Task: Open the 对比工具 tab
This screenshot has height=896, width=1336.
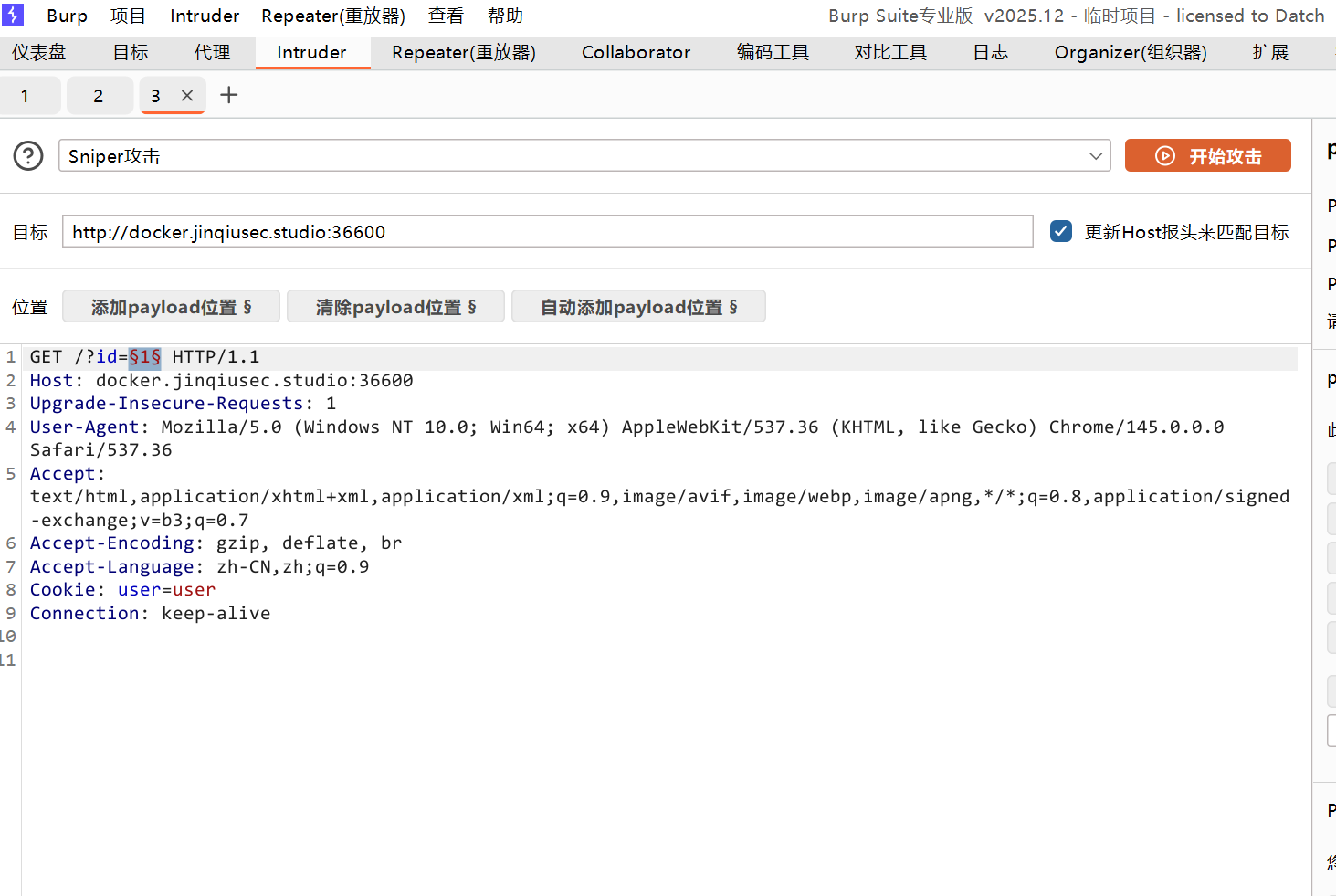Action: 890,52
